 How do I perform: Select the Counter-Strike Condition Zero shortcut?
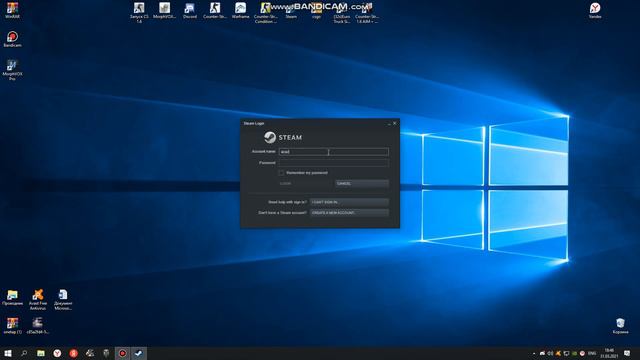[266, 12]
